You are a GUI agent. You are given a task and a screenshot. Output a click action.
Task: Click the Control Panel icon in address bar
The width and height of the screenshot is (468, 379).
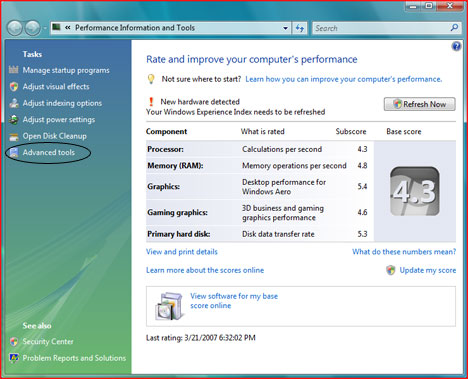pos(56,27)
